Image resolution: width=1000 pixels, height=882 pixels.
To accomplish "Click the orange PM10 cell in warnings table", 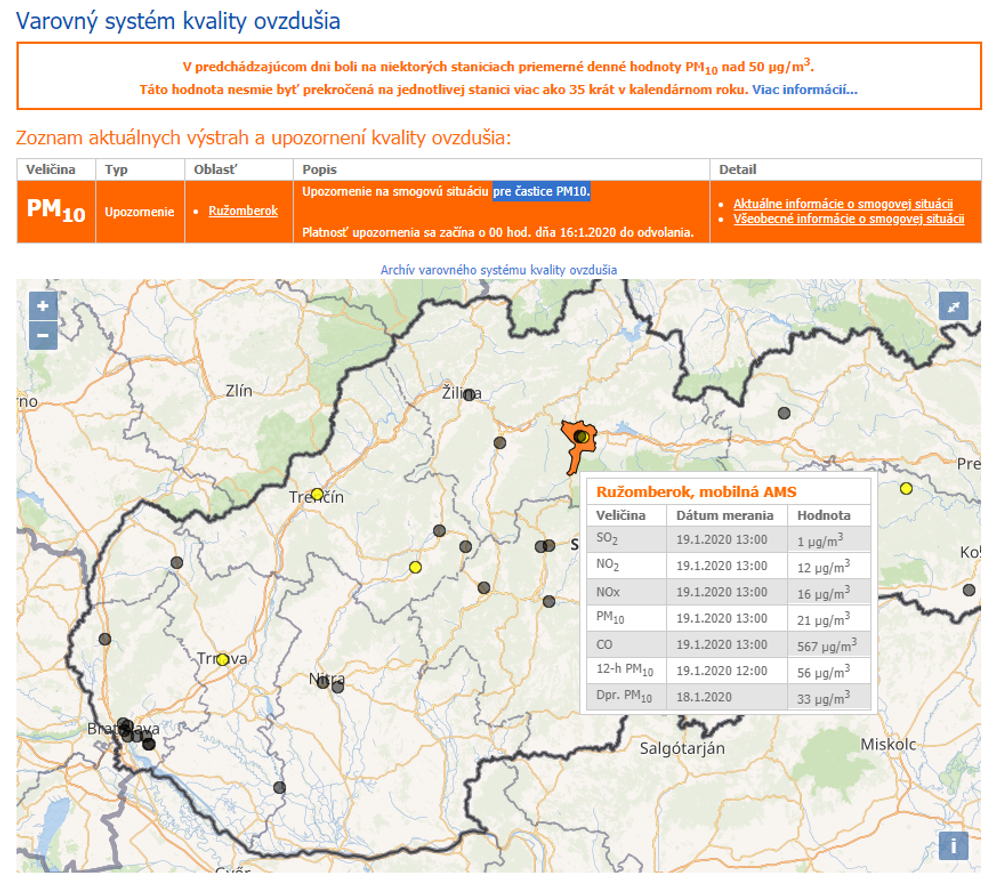I will tap(56, 211).
